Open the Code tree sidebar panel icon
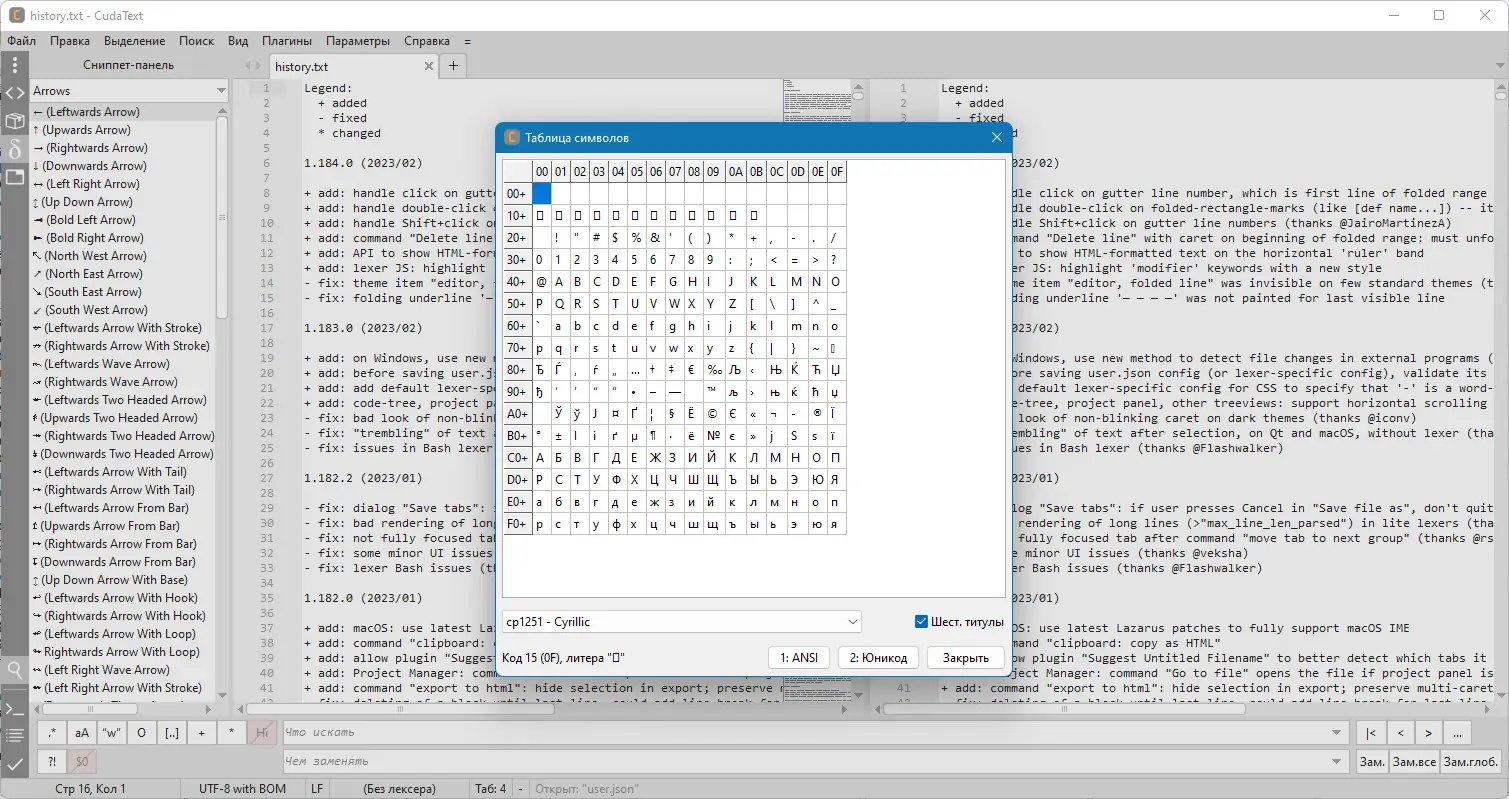The image size is (1509, 799). pos(14,93)
